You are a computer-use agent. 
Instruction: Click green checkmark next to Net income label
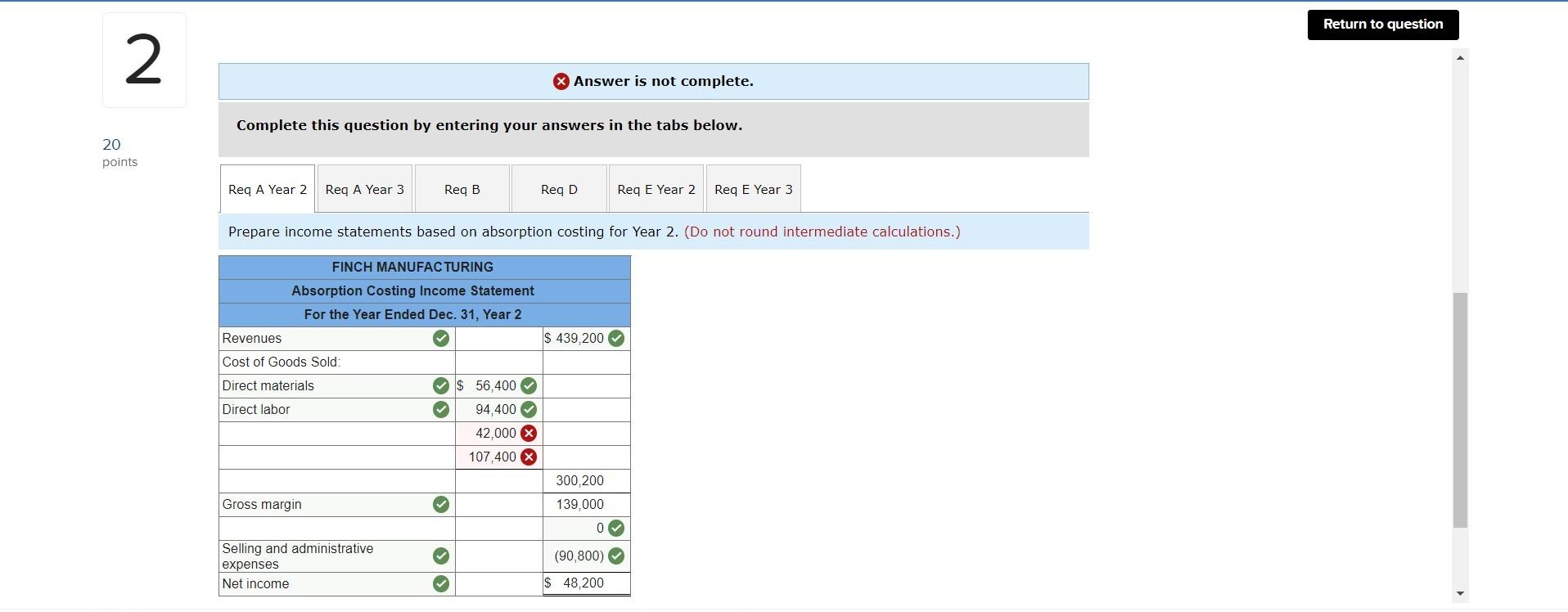441,584
